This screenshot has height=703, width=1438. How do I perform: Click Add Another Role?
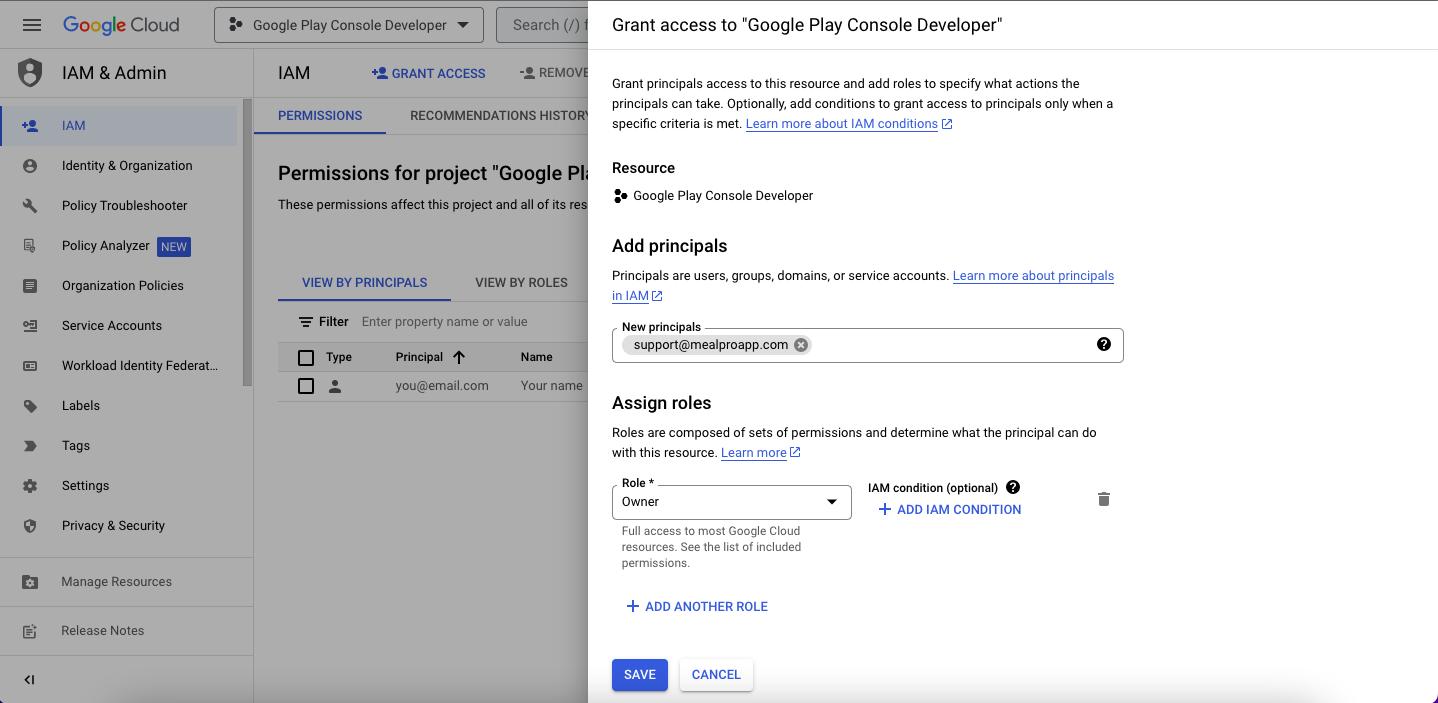coord(697,607)
